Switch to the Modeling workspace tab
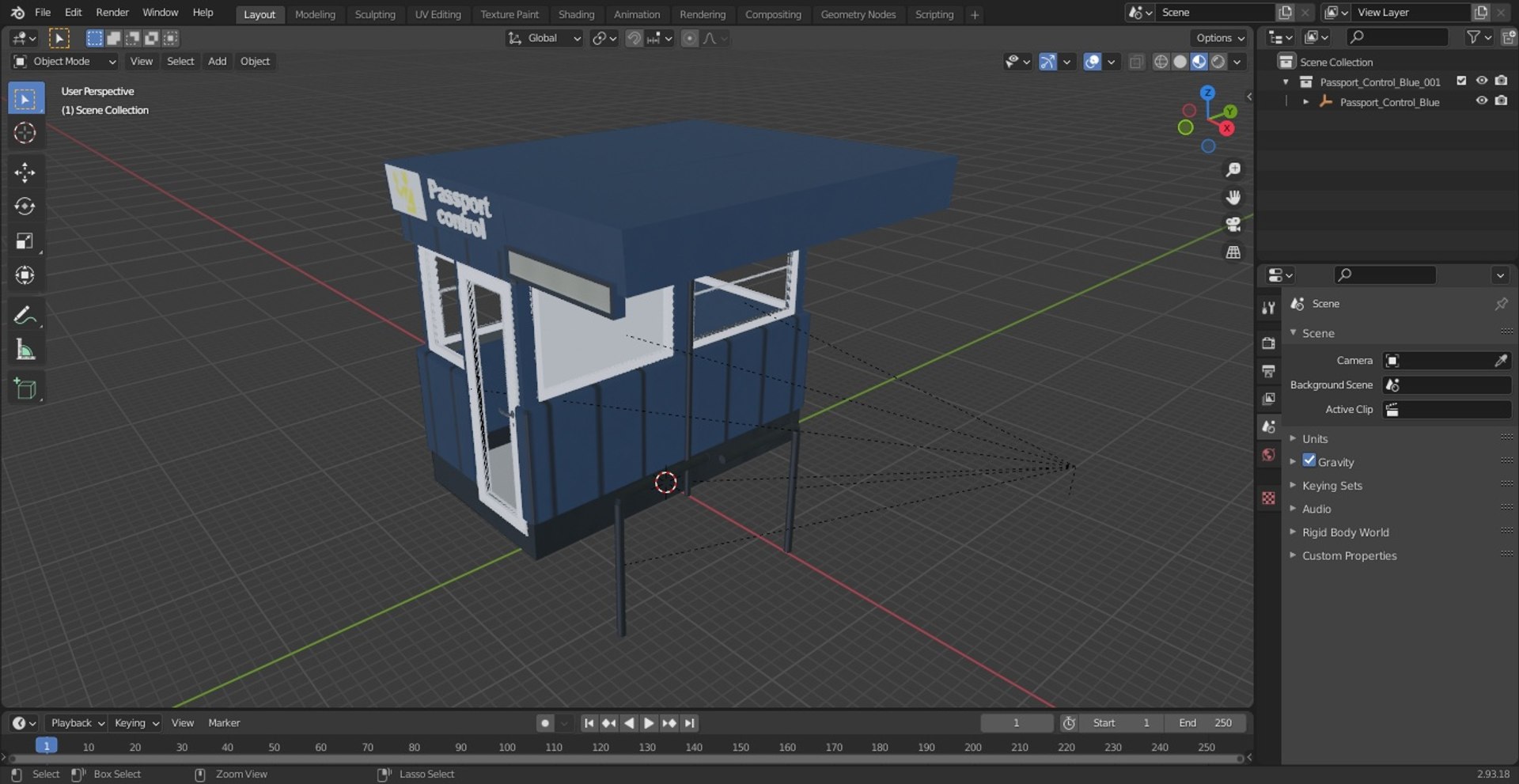 (315, 14)
